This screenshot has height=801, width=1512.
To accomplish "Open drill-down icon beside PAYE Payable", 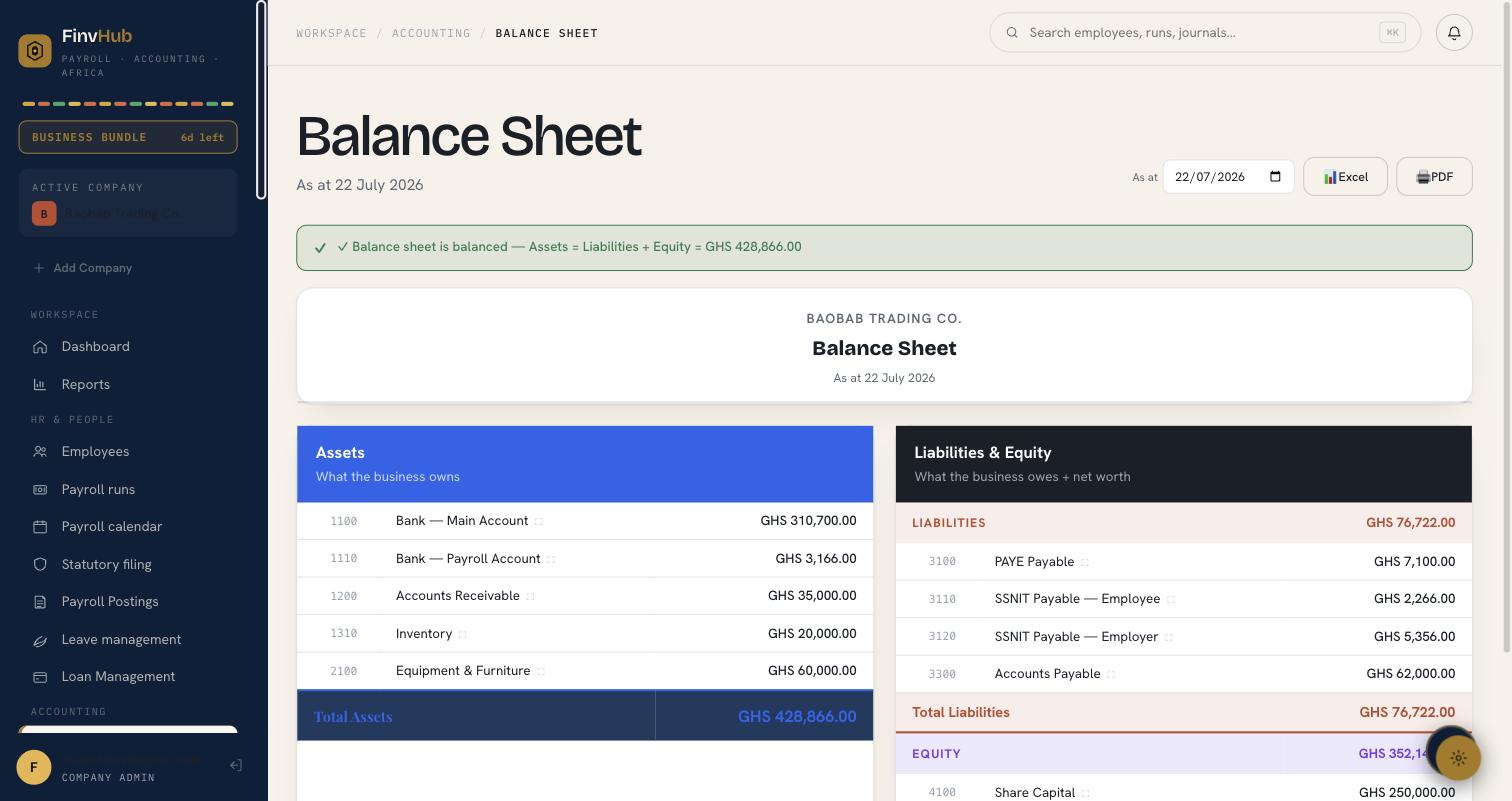I will pyautogui.click(x=1085, y=563).
